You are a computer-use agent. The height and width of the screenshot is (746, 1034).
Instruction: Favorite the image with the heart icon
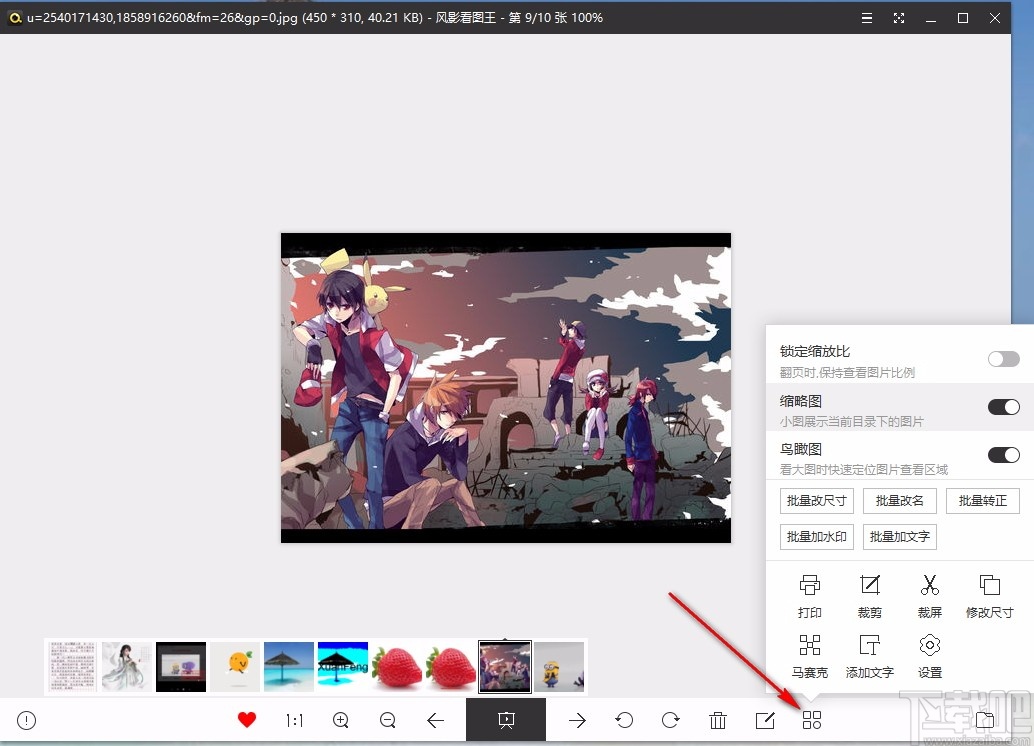pyautogui.click(x=246, y=719)
